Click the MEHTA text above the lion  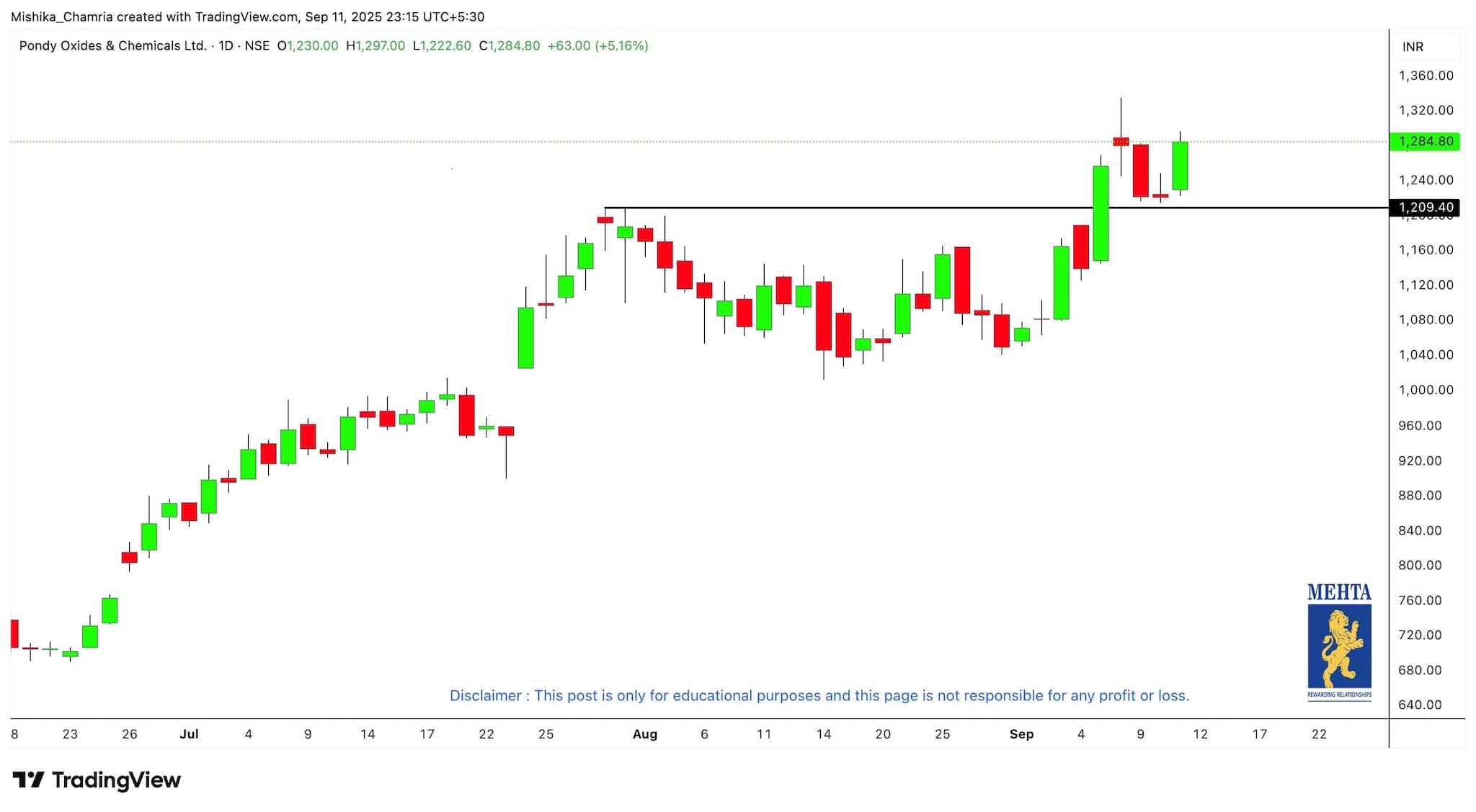[x=1339, y=592]
